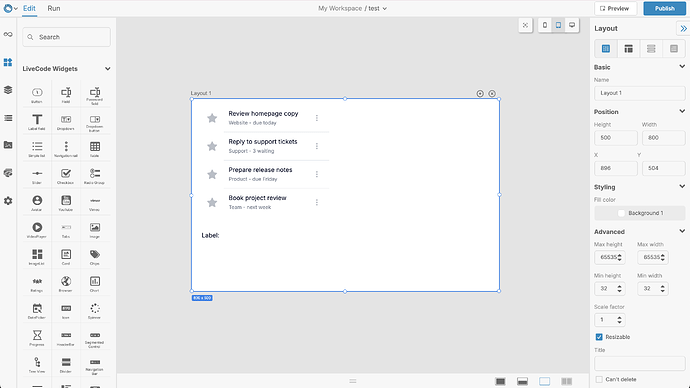Image resolution: width=690 pixels, height=388 pixels.
Task: Collapse the Styling section
Action: (682, 187)
